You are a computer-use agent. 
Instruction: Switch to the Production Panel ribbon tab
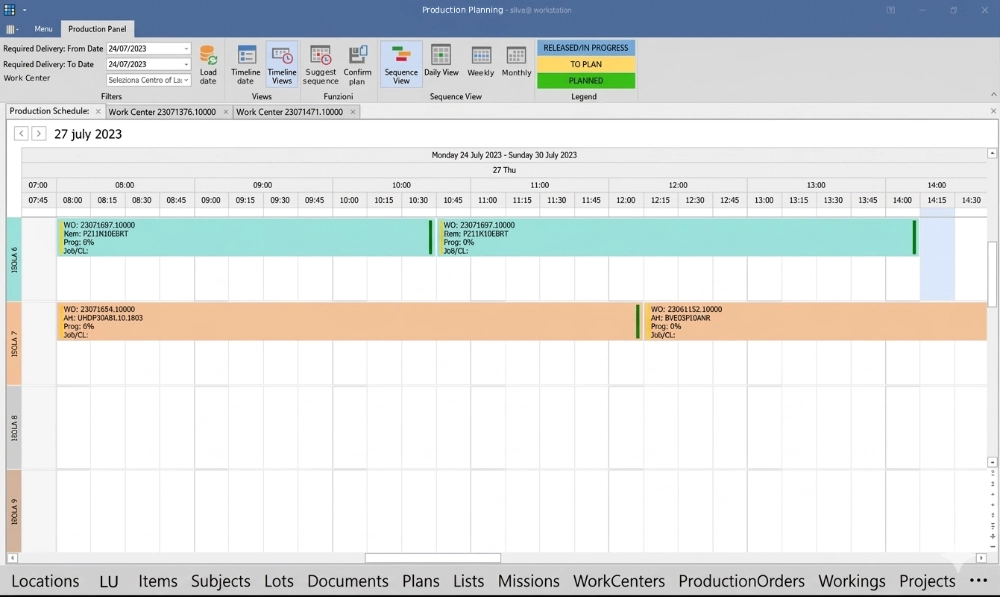tap(97, 29)
